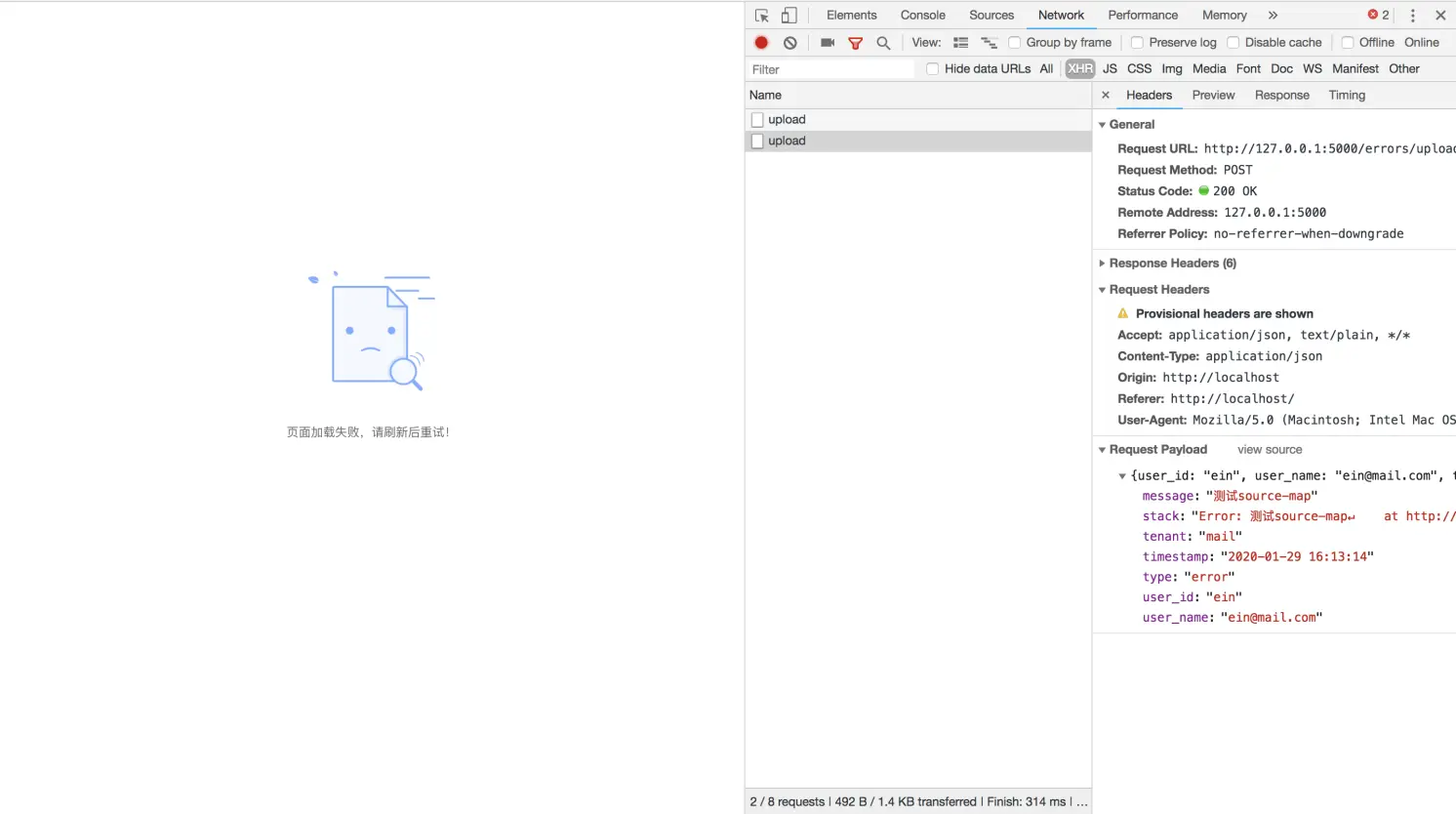
Task: Click the 200 OK status code
Action: click(x=1234, y=191)
